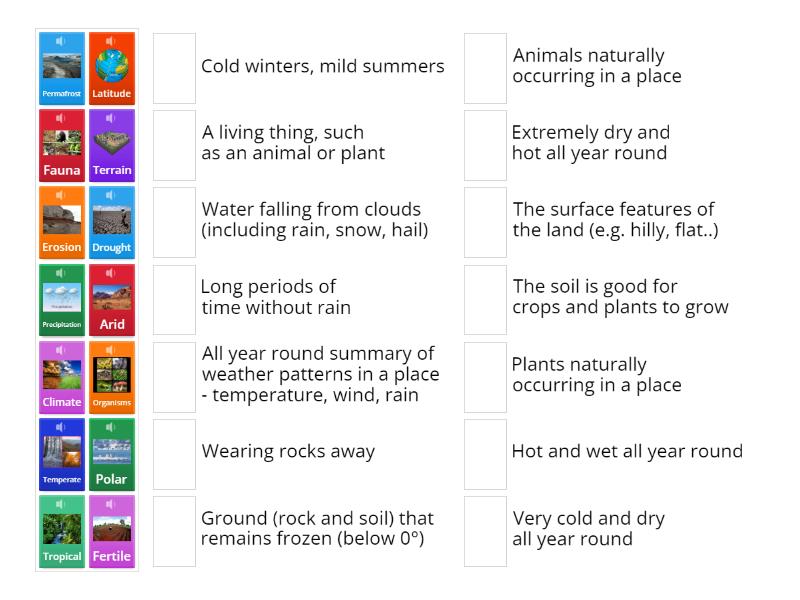Screen dimensions: 800x600
Task: Select the Permafrost image tile
Action: (61, 67)
